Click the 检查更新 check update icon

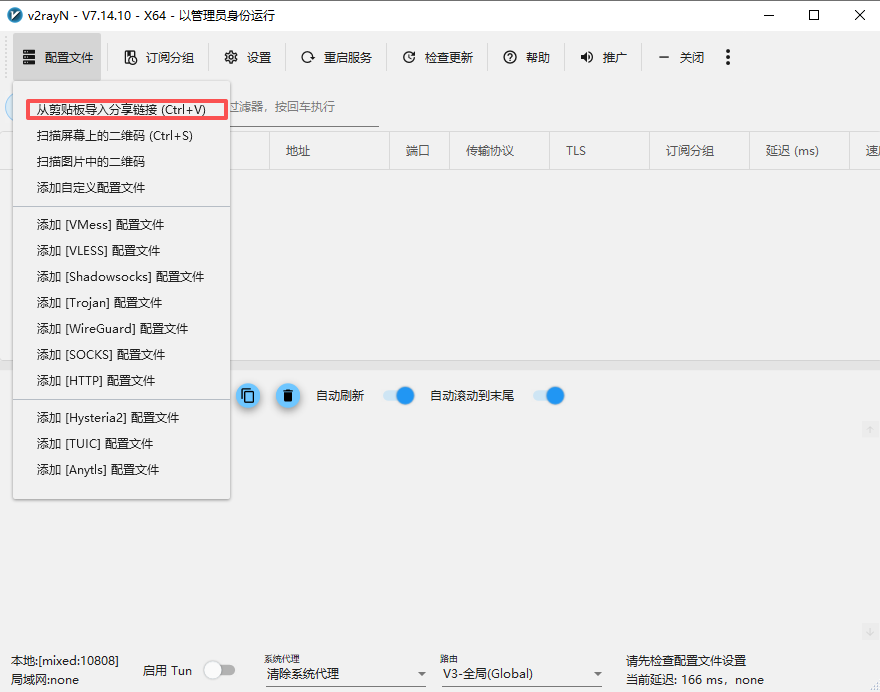(409, 58)
